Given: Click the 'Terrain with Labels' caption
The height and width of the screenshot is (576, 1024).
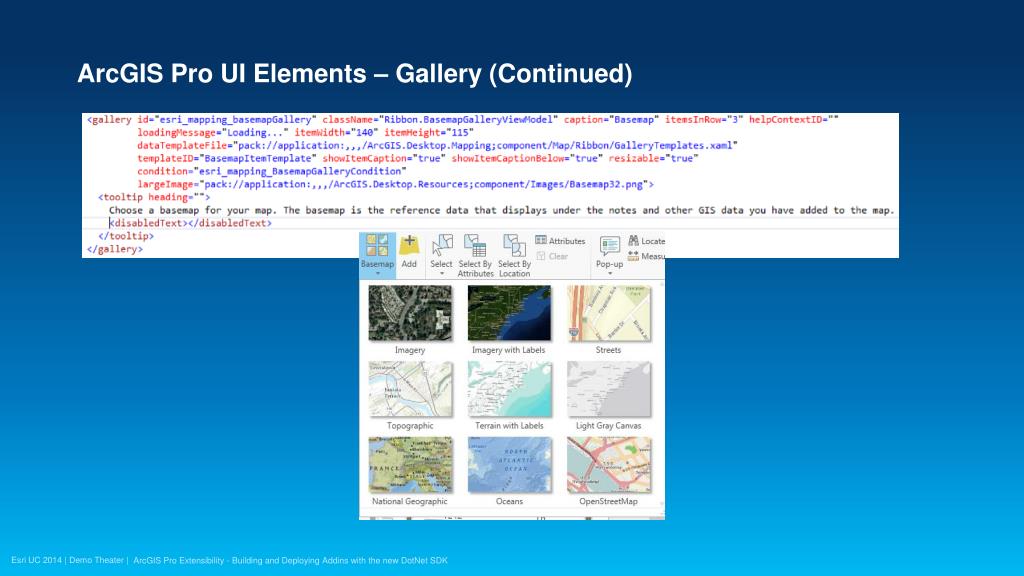Looking at the screenshot, I should 509,426.
